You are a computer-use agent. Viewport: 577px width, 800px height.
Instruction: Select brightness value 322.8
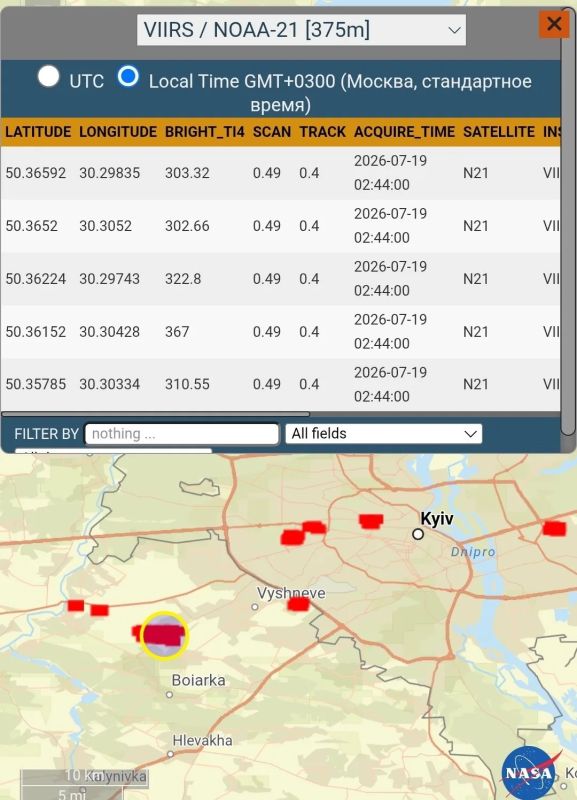183,279
